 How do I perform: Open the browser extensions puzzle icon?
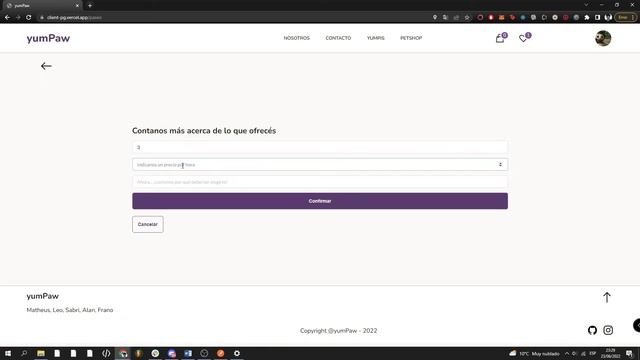[587, 18]
